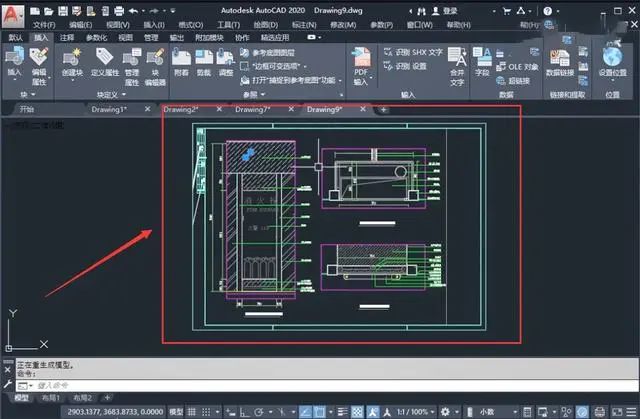Screen dimensions: 640x419
Task: Toggle object snap tracking highlighted button
Action: (x=305, y=412)
